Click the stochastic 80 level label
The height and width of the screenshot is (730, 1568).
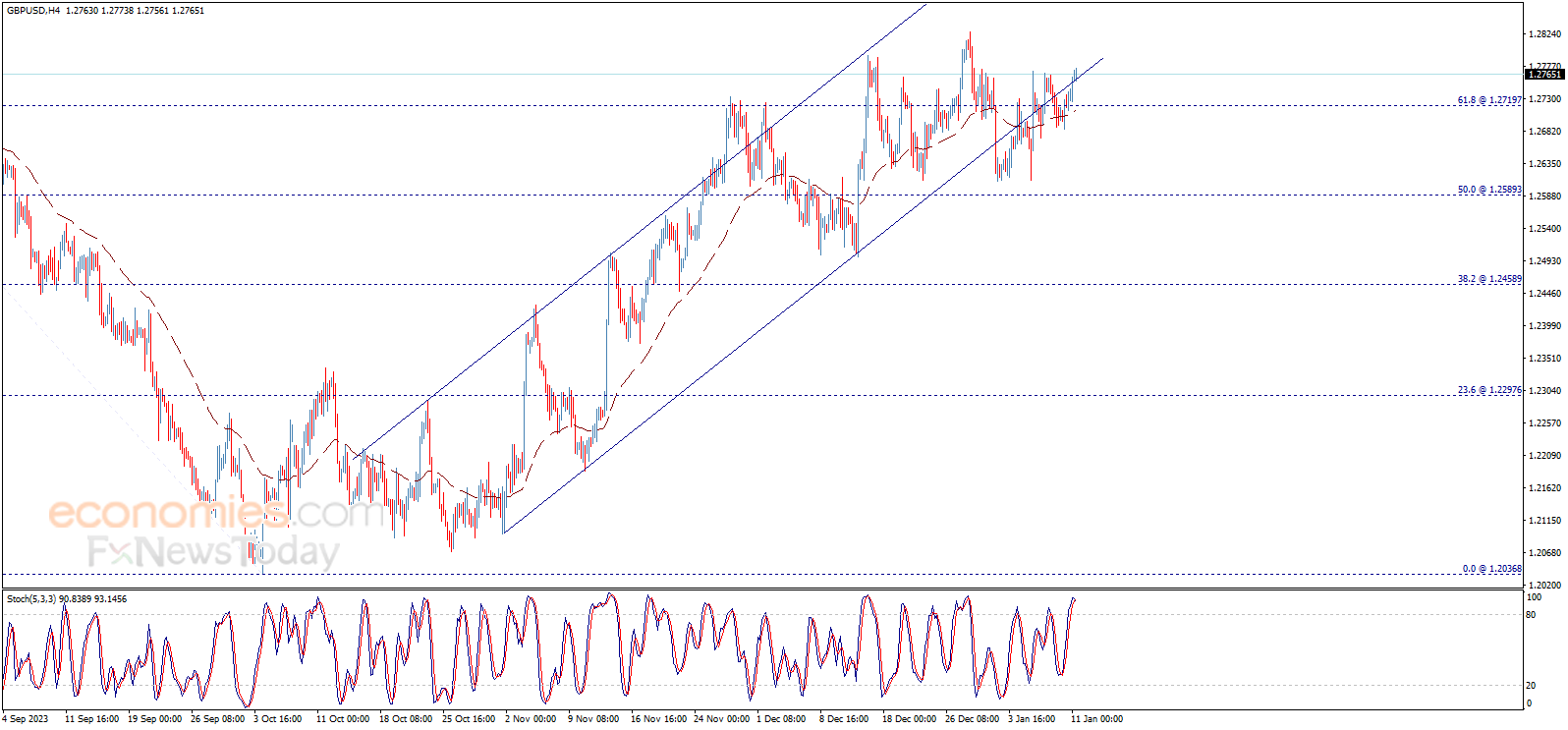pos(1531,615)
